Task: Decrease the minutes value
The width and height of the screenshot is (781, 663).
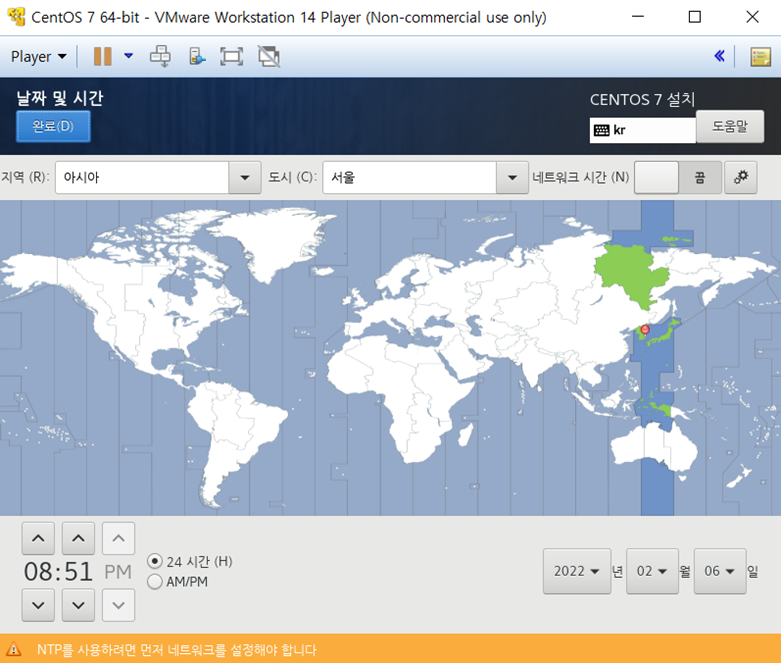Action: (x=78, y=605)
